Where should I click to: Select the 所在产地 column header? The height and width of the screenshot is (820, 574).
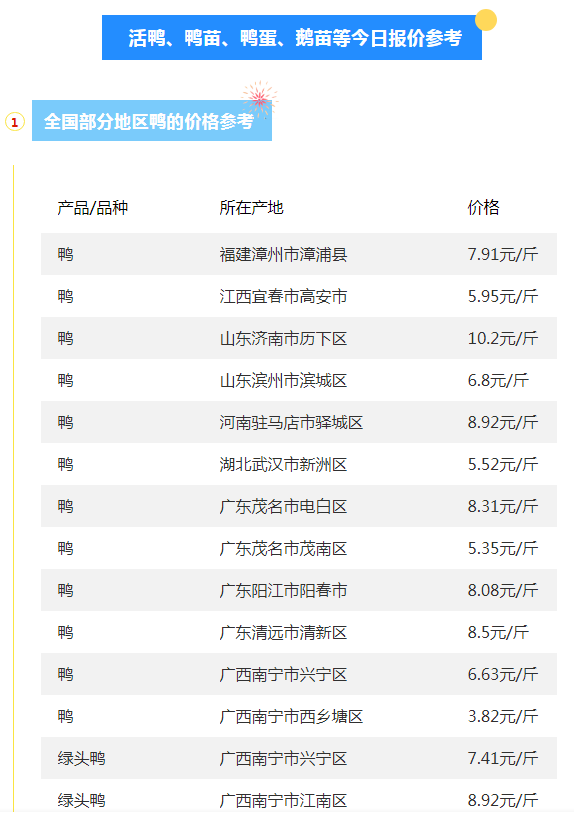pos(251,208)
